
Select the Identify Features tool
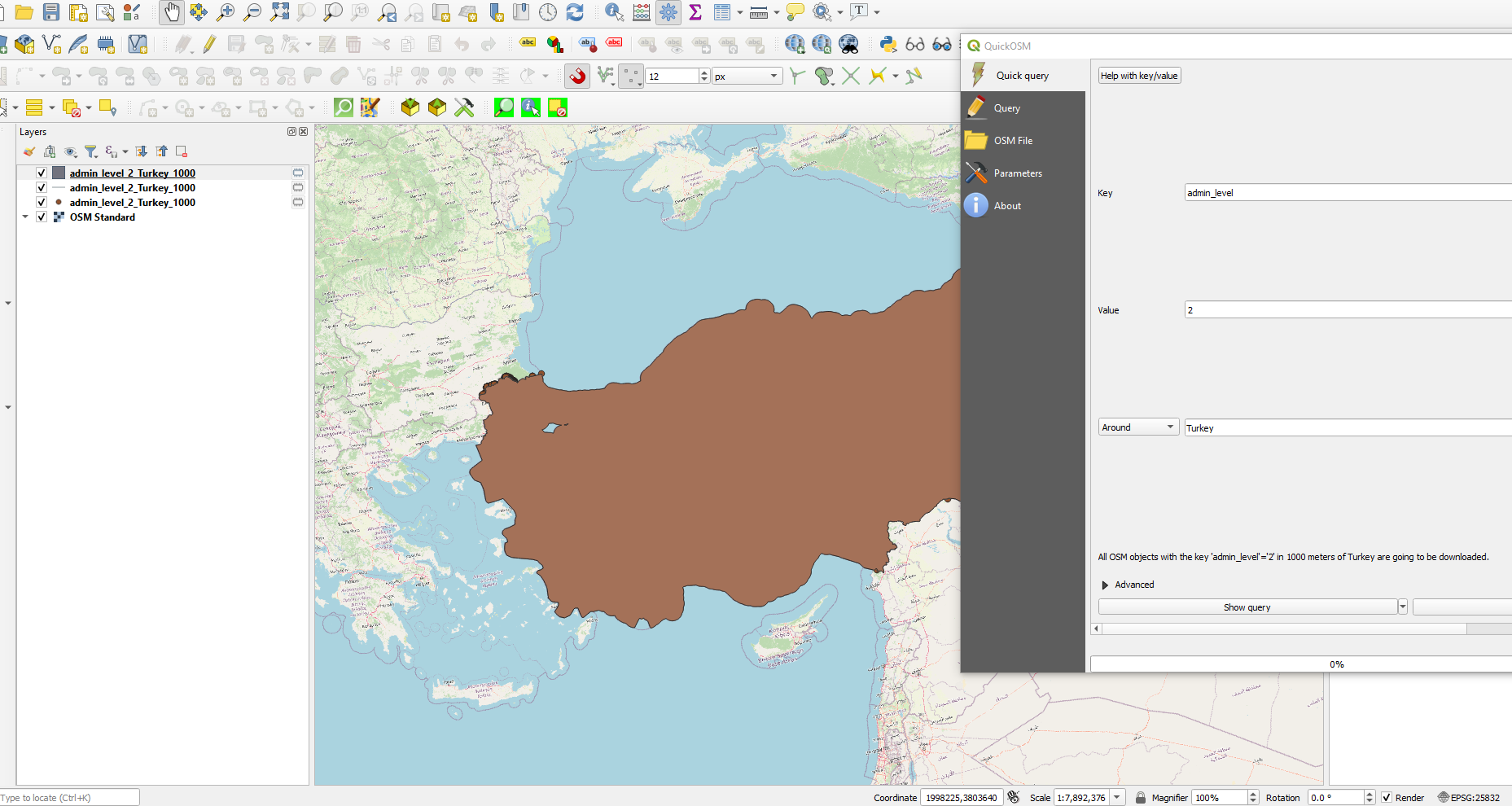(x=614, y=12)
